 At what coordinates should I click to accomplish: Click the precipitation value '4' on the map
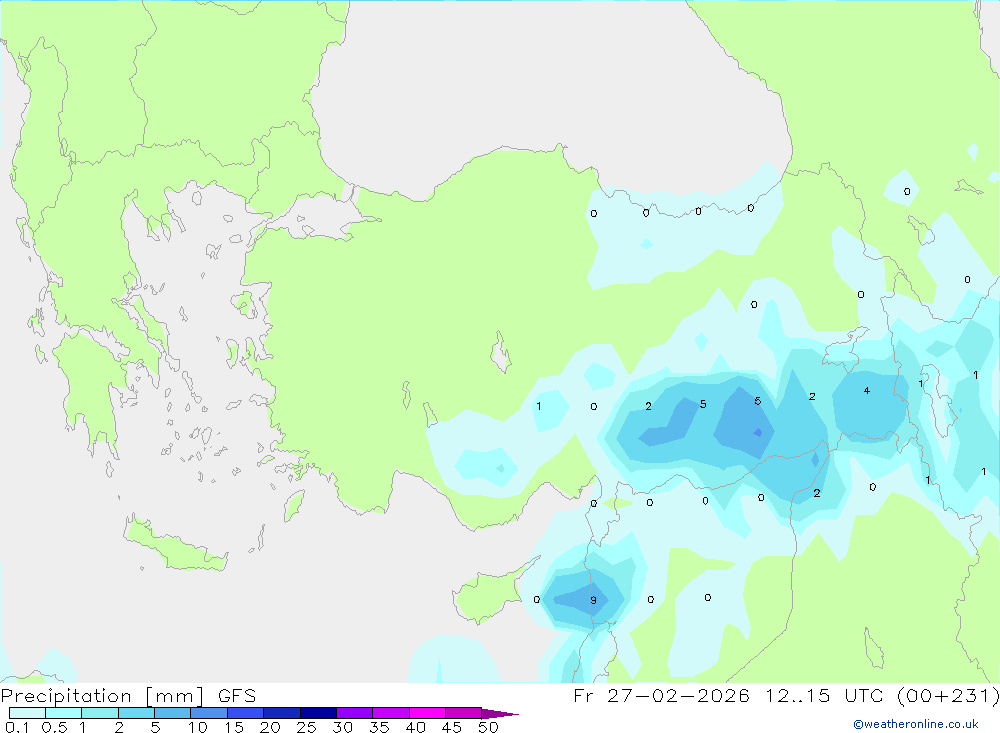coord(867,390)
